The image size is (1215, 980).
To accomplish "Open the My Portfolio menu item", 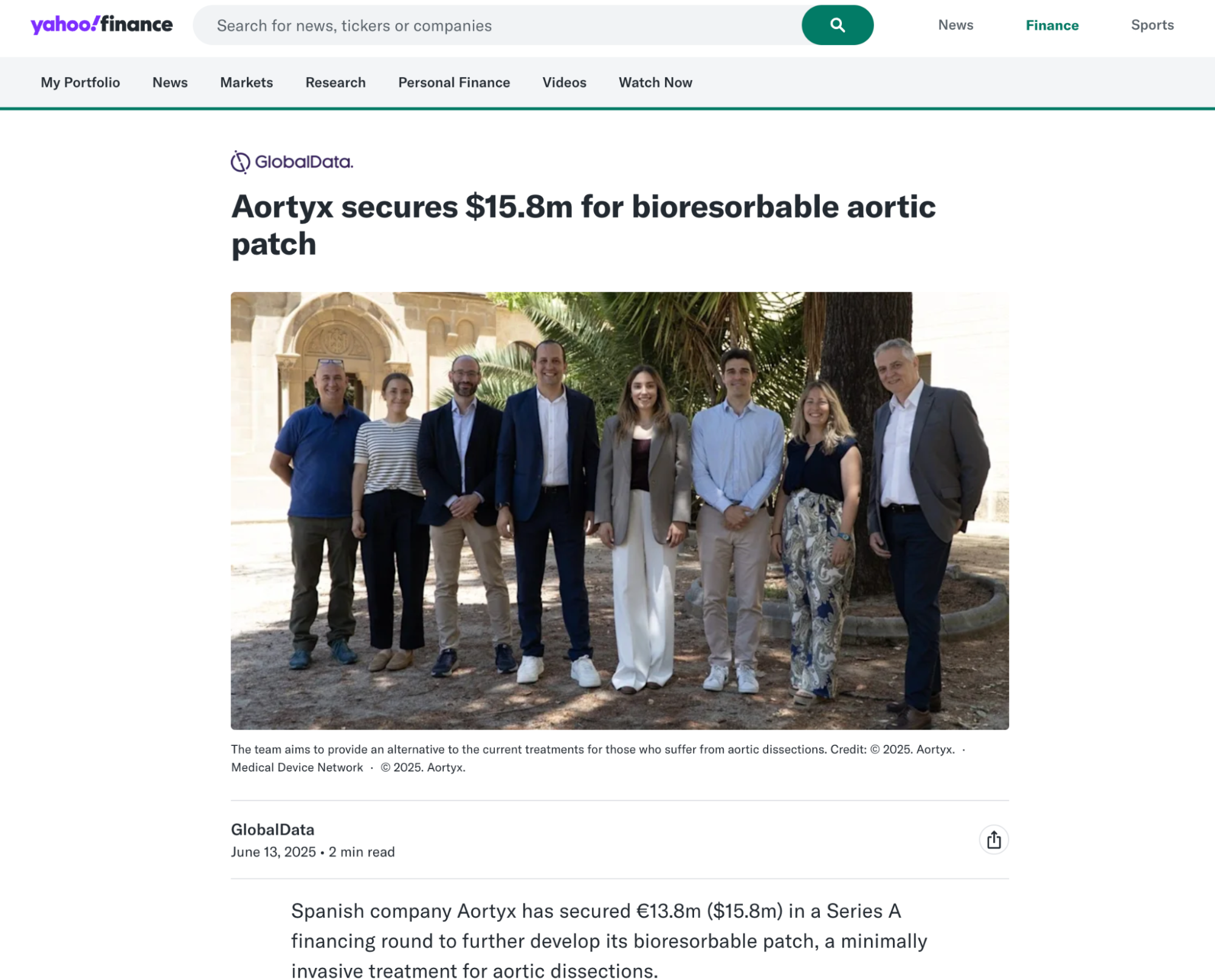I will (80, 82).
